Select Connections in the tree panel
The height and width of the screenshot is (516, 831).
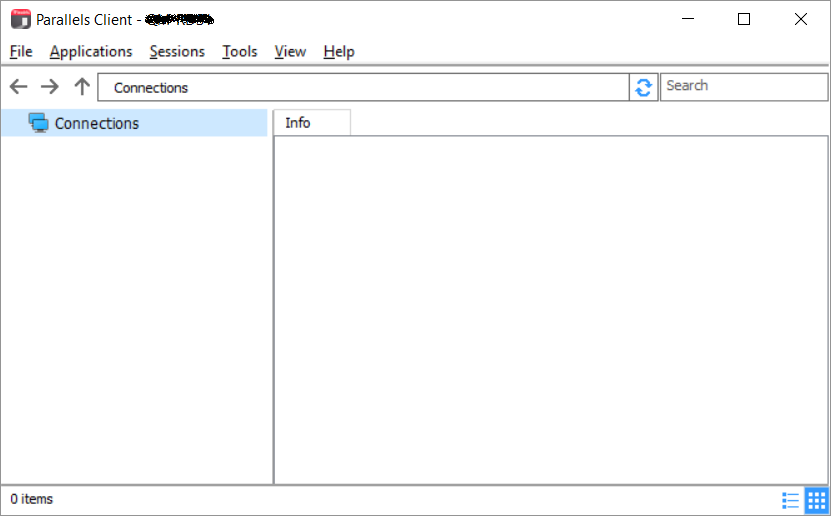(134, 123)
